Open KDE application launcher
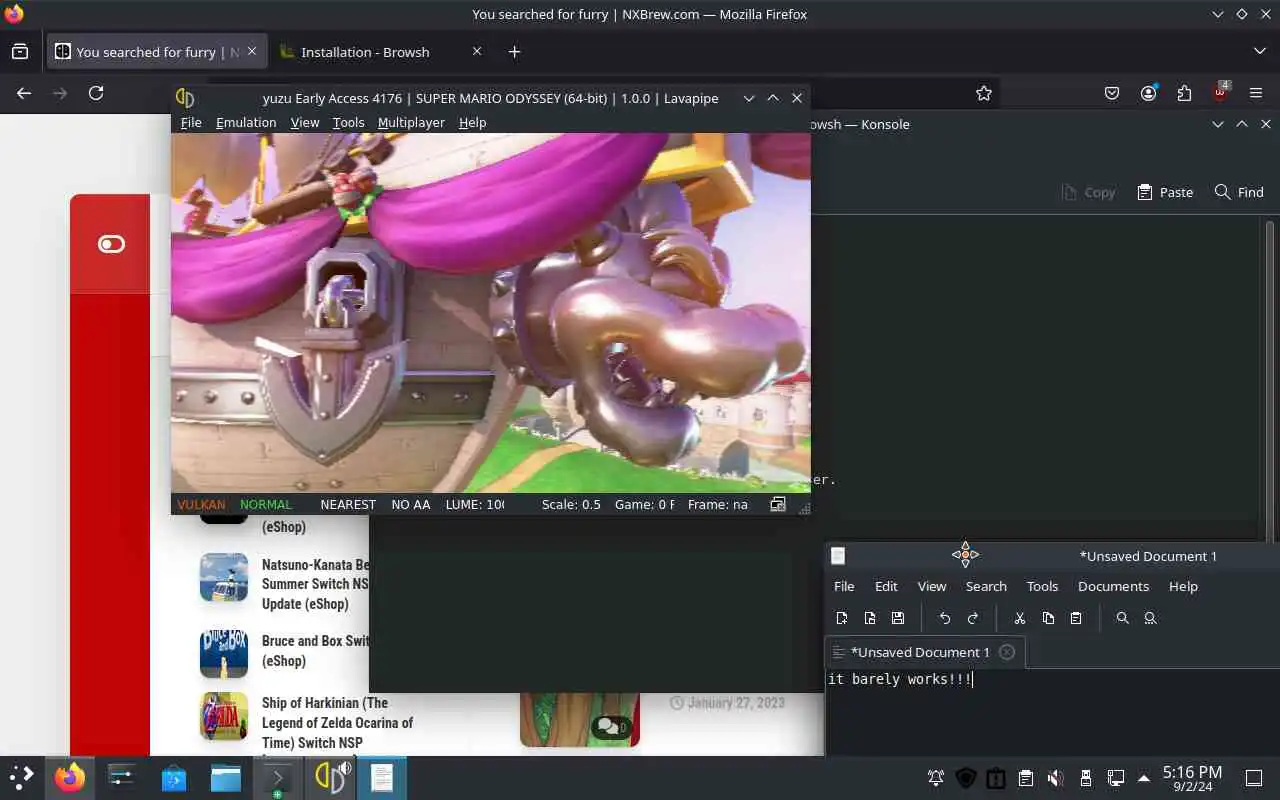The width and height of the screenshot is (1280, 800). tap(21, 777)
